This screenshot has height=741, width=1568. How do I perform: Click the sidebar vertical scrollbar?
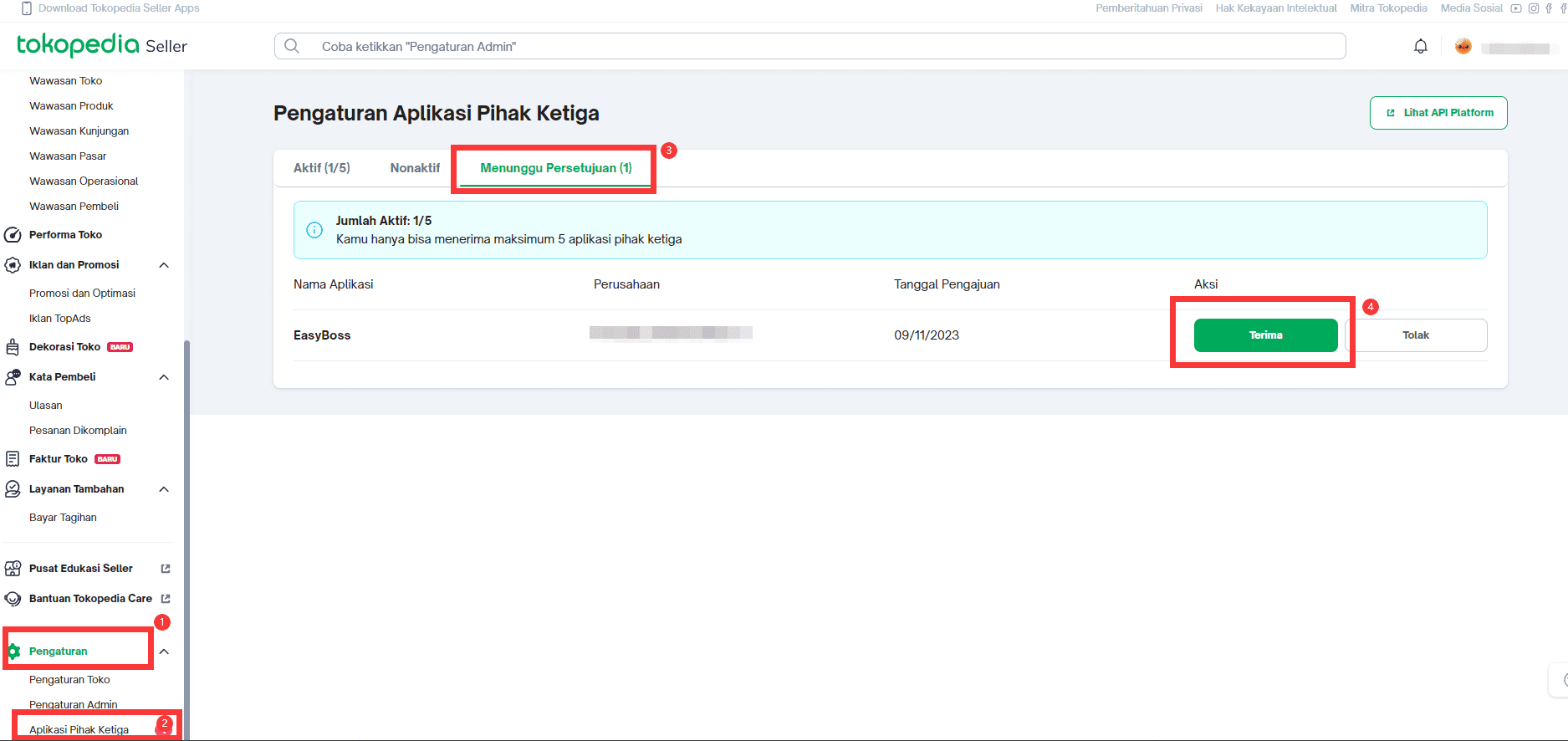coord(187,539)
